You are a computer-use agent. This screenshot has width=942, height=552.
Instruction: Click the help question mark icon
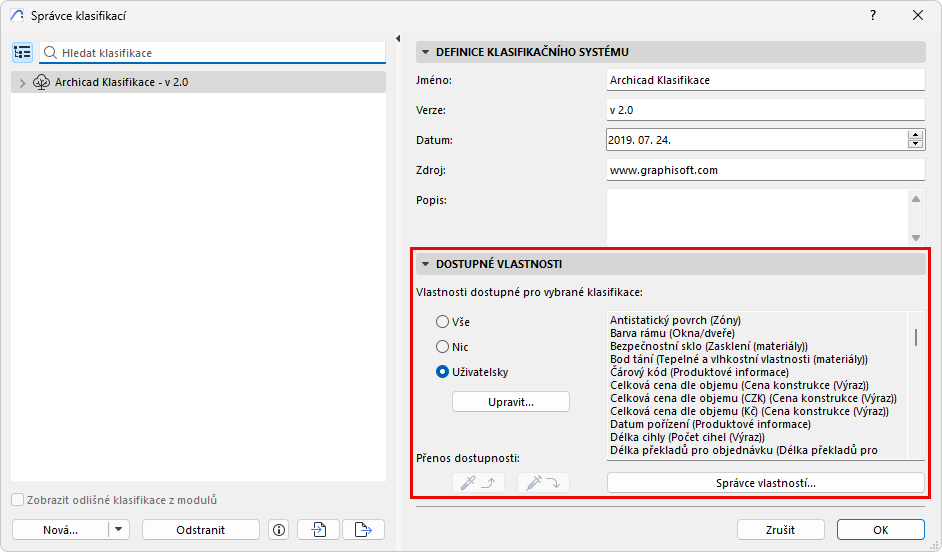click(x=873, y=16)
